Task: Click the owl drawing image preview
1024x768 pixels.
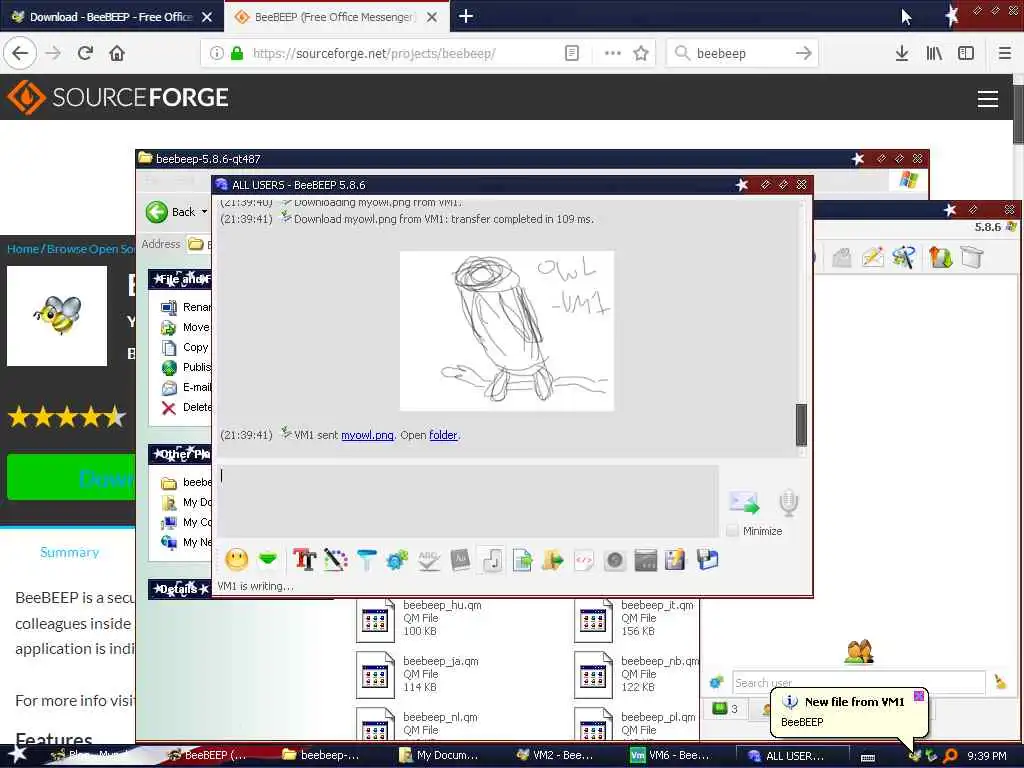Action: 507,331
